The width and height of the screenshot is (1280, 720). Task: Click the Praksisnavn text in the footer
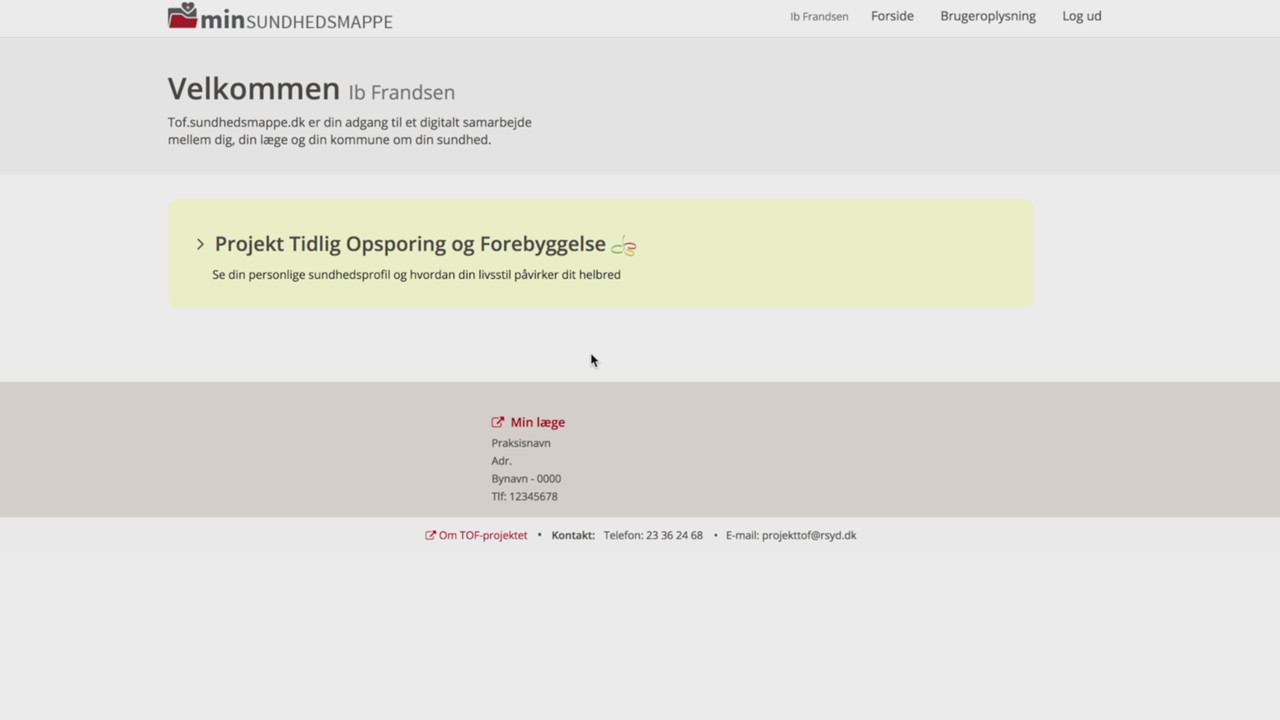click(521, 443)
